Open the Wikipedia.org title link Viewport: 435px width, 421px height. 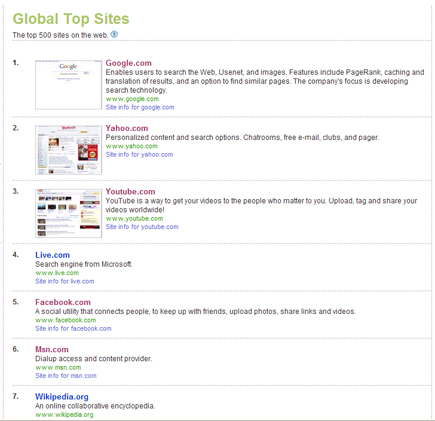point(62,397)
